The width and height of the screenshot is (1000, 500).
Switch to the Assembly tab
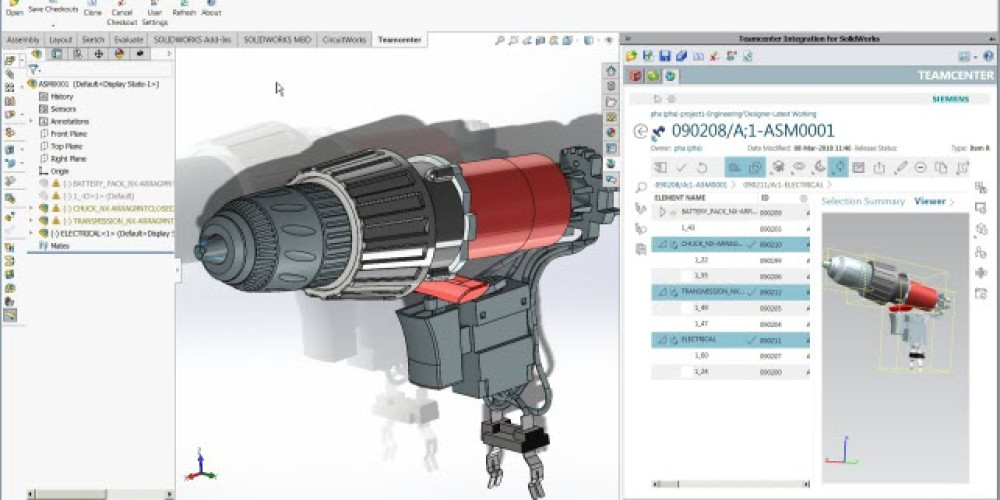(x=23, y=40)
